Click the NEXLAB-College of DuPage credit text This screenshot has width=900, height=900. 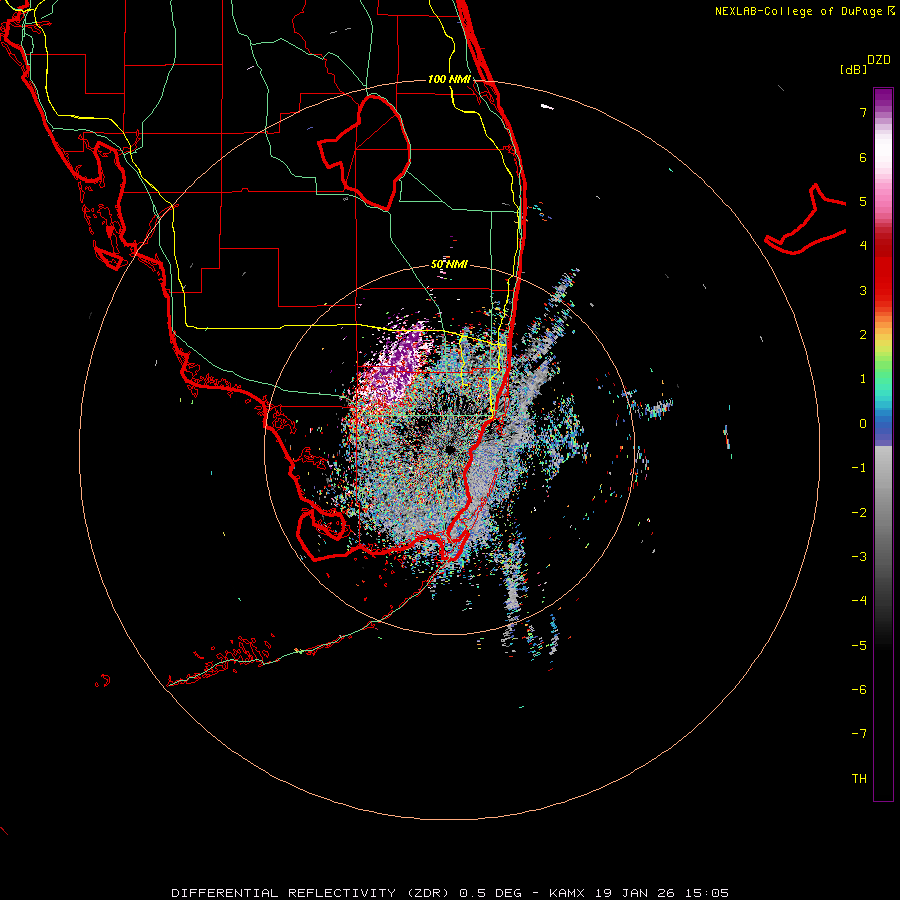point(800,11)
